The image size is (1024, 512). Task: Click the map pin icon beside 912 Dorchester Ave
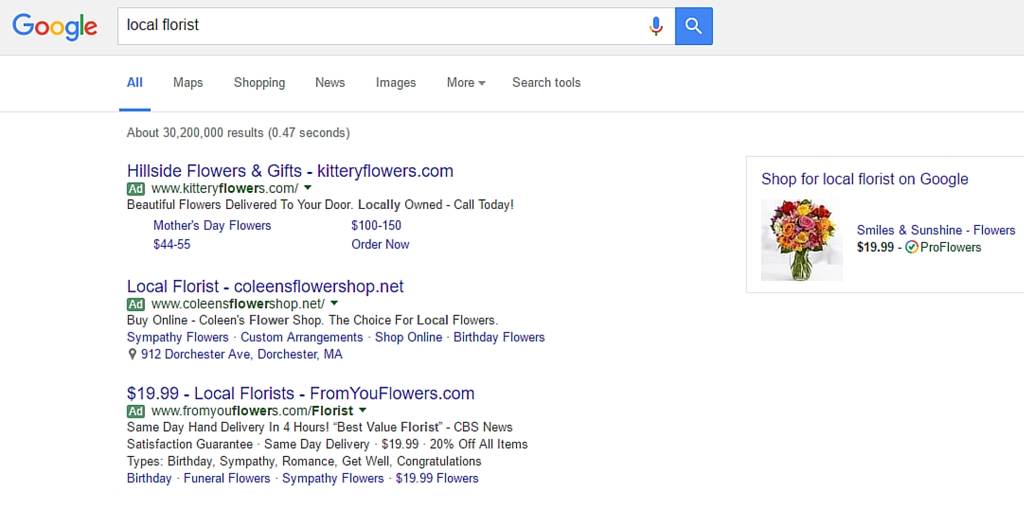point(132,355)
